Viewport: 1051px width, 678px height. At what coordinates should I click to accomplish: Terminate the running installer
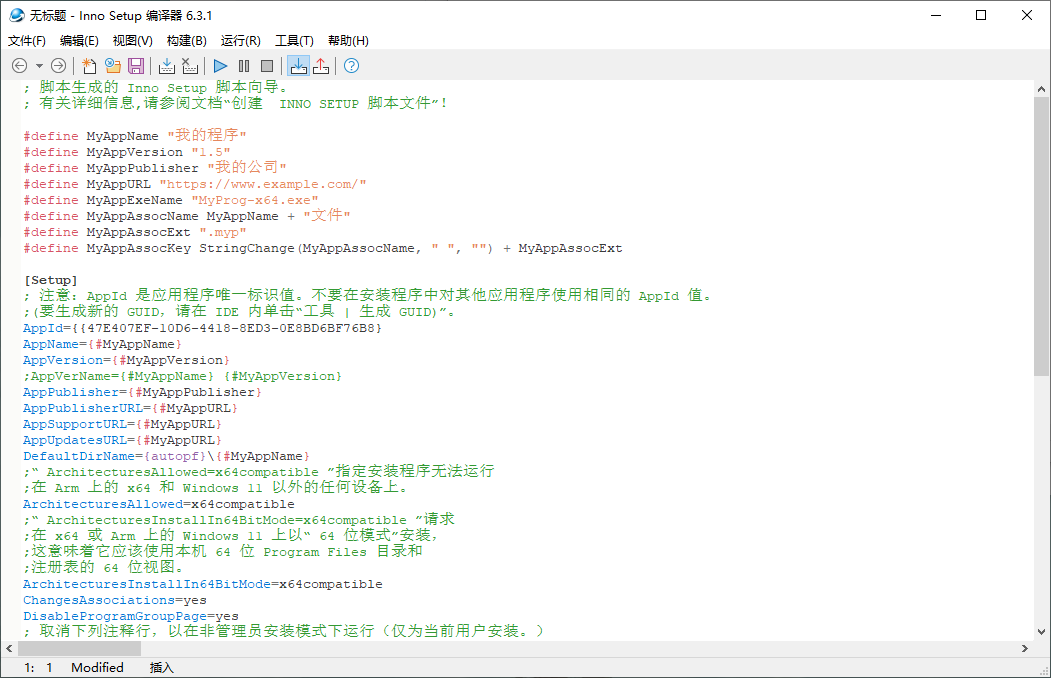click(265, 66)
